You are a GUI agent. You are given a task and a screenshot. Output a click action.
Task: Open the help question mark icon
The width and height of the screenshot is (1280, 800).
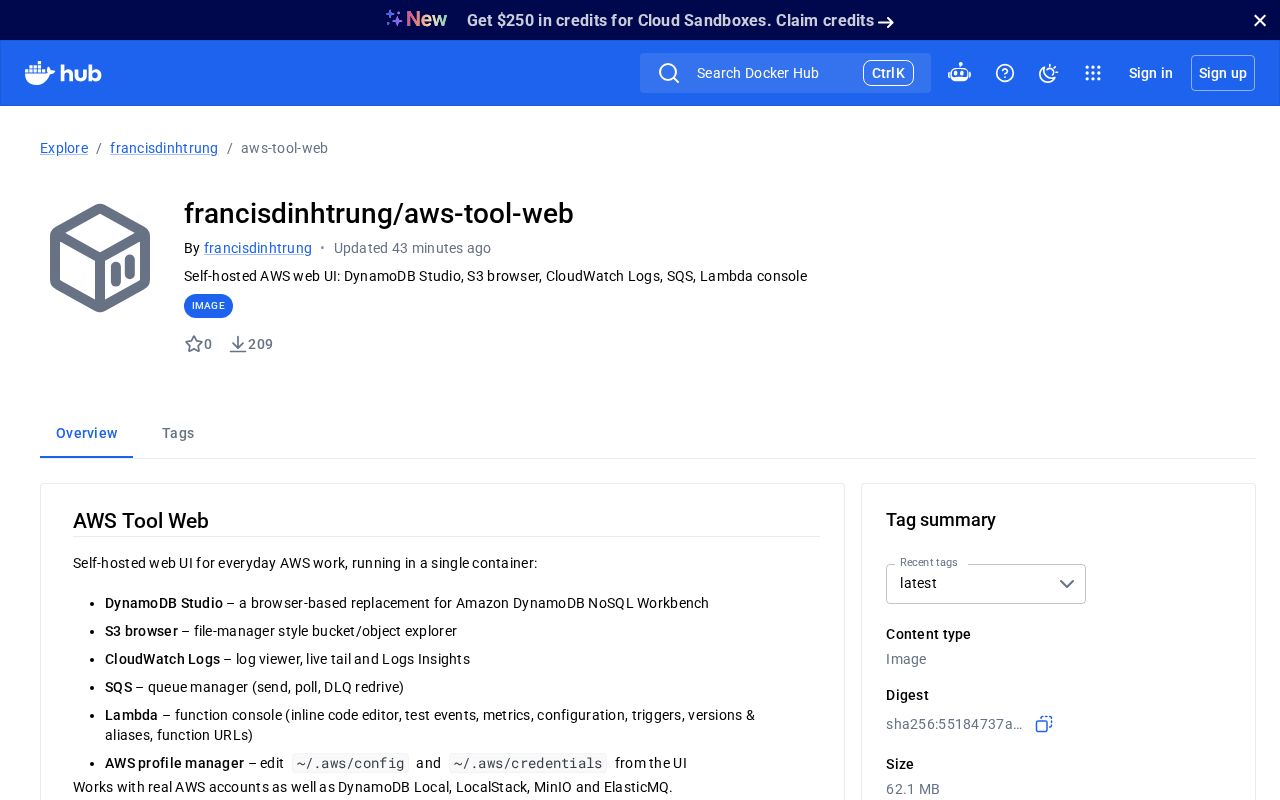pos(1005,73)
